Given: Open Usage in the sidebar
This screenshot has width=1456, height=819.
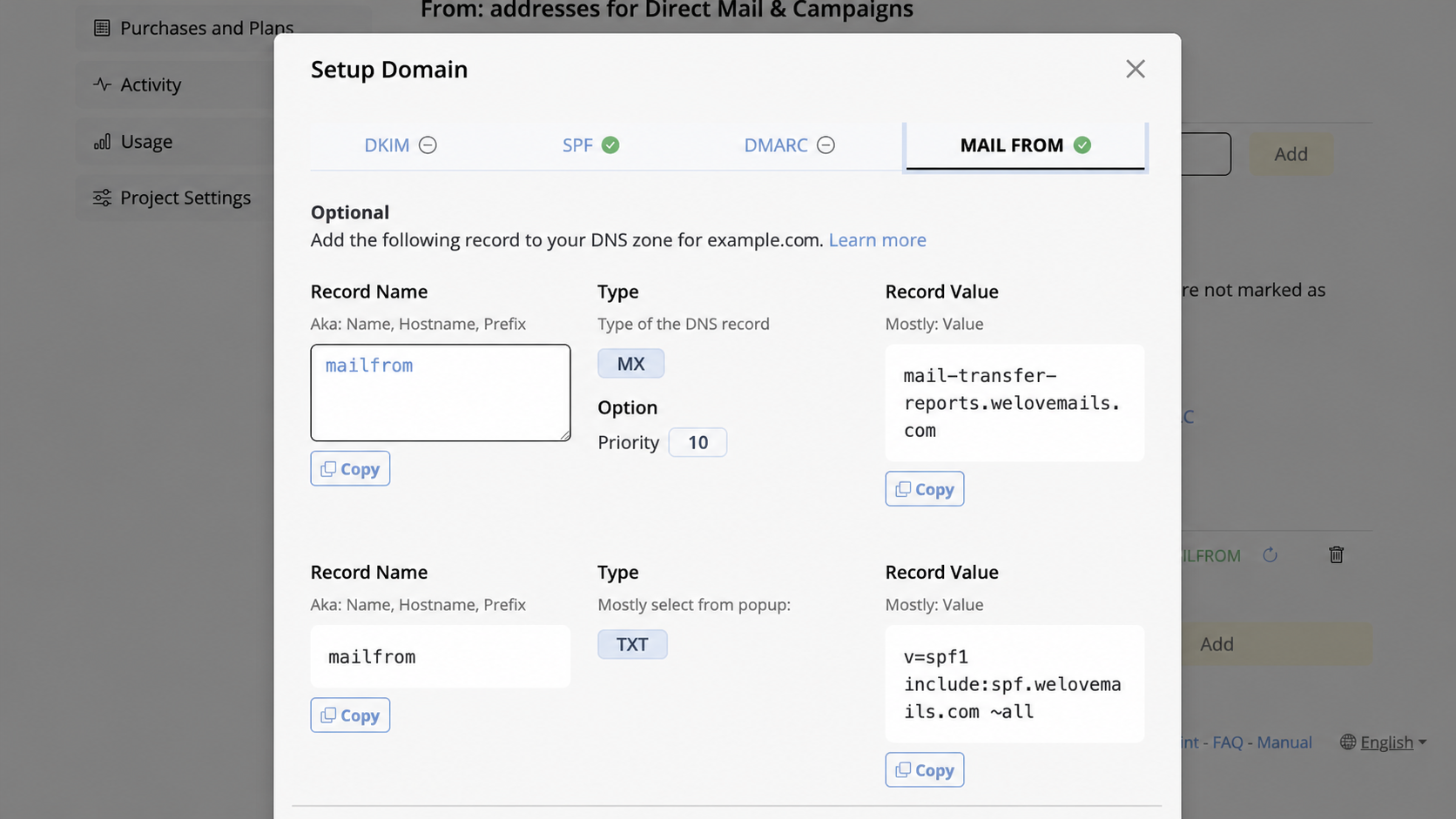Looking at the screenshot, I should pos(146,141).
